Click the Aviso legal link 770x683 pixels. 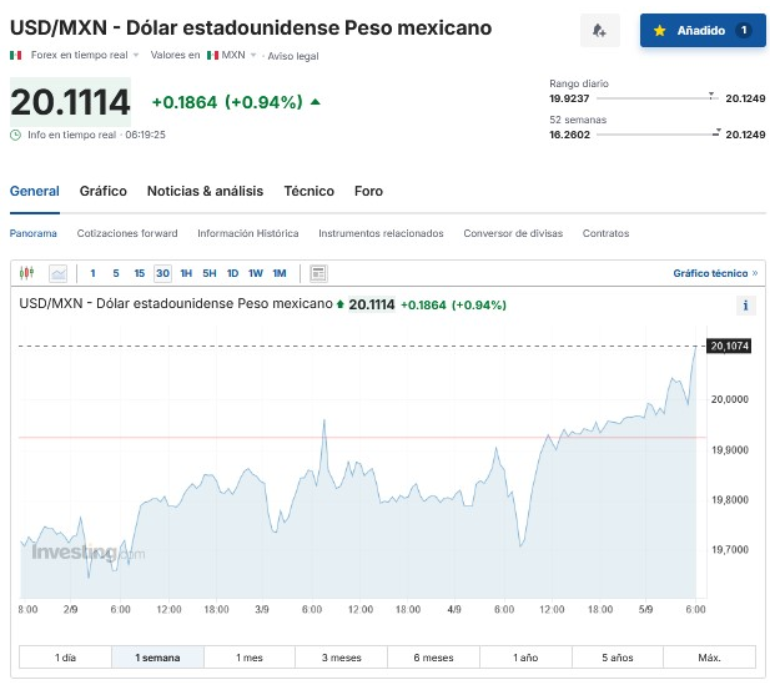click(x=293, y=56)
